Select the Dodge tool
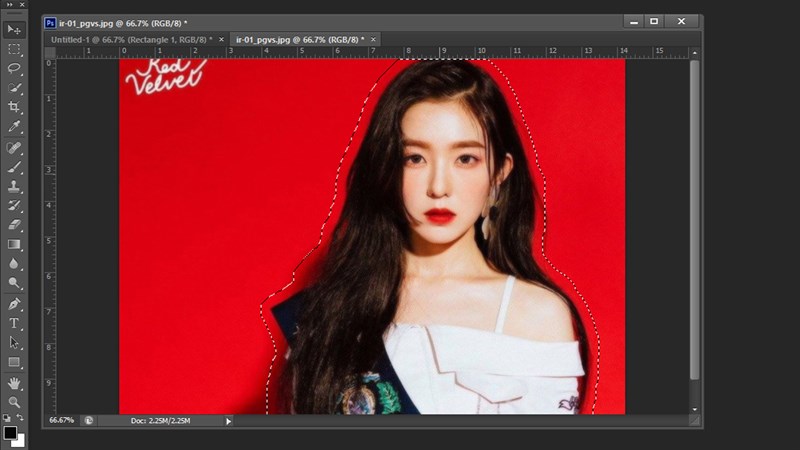Image resolution: width=800 pixels, height=450 pixels. tap(14, 283)
